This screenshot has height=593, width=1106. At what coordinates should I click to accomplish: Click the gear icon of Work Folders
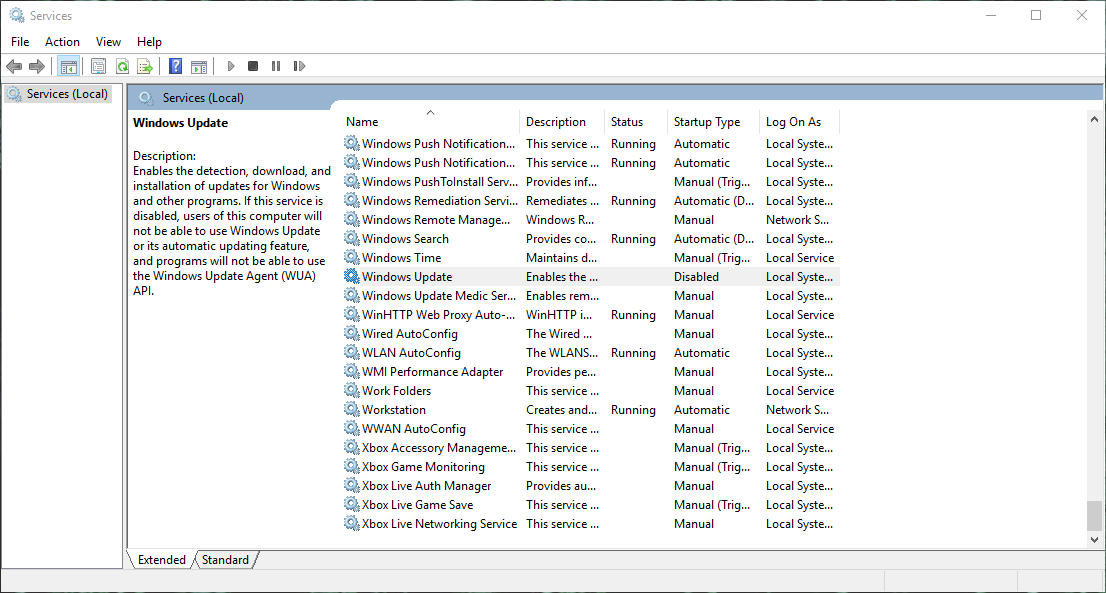click(351, 391)
